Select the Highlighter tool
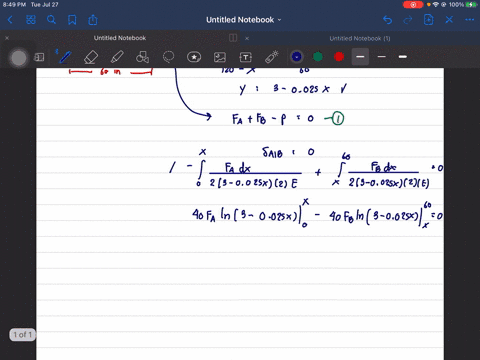The image size is (480, 360). click(x=117, y=57)
